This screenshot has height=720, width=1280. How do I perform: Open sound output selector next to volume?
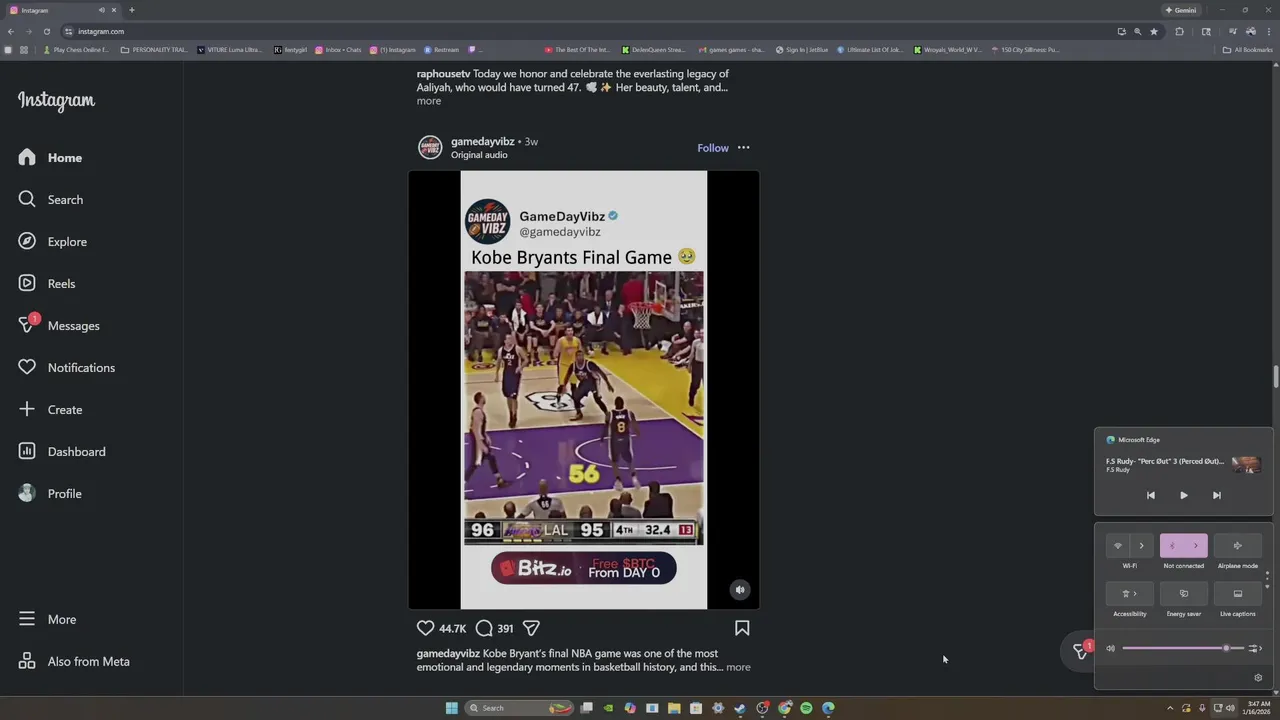coord(1255,648)
